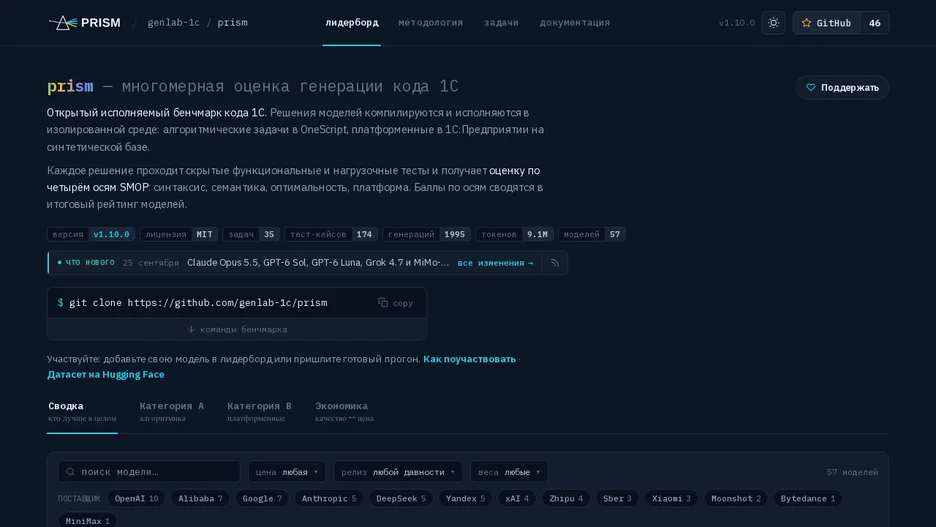Click the тест-кейсов 174 badge
Screen dimensions: 936x527
pos(331,234)
